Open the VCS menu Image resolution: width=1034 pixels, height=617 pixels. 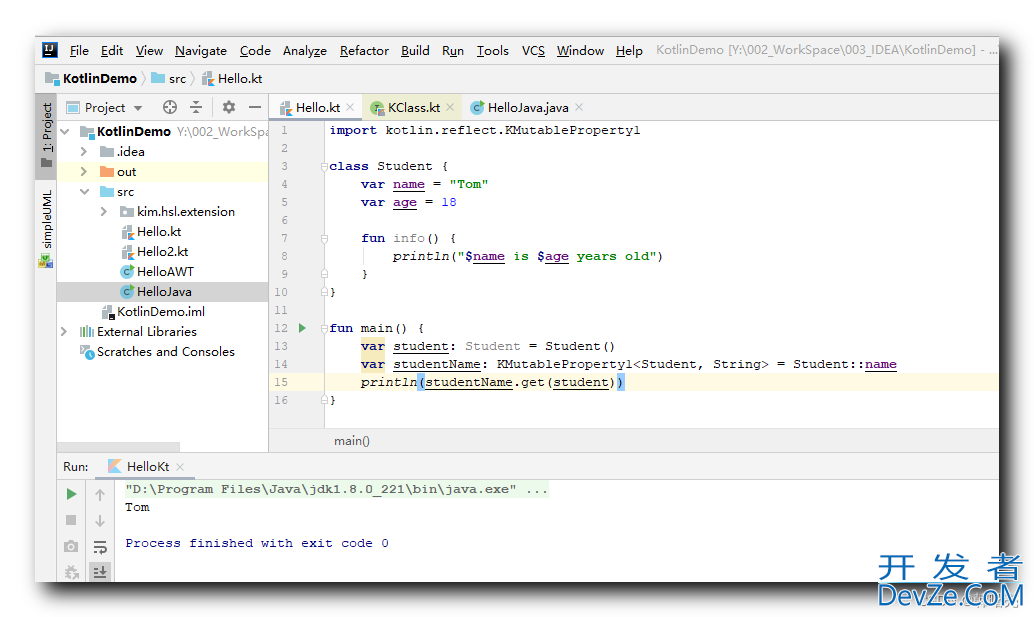point(533,51)
